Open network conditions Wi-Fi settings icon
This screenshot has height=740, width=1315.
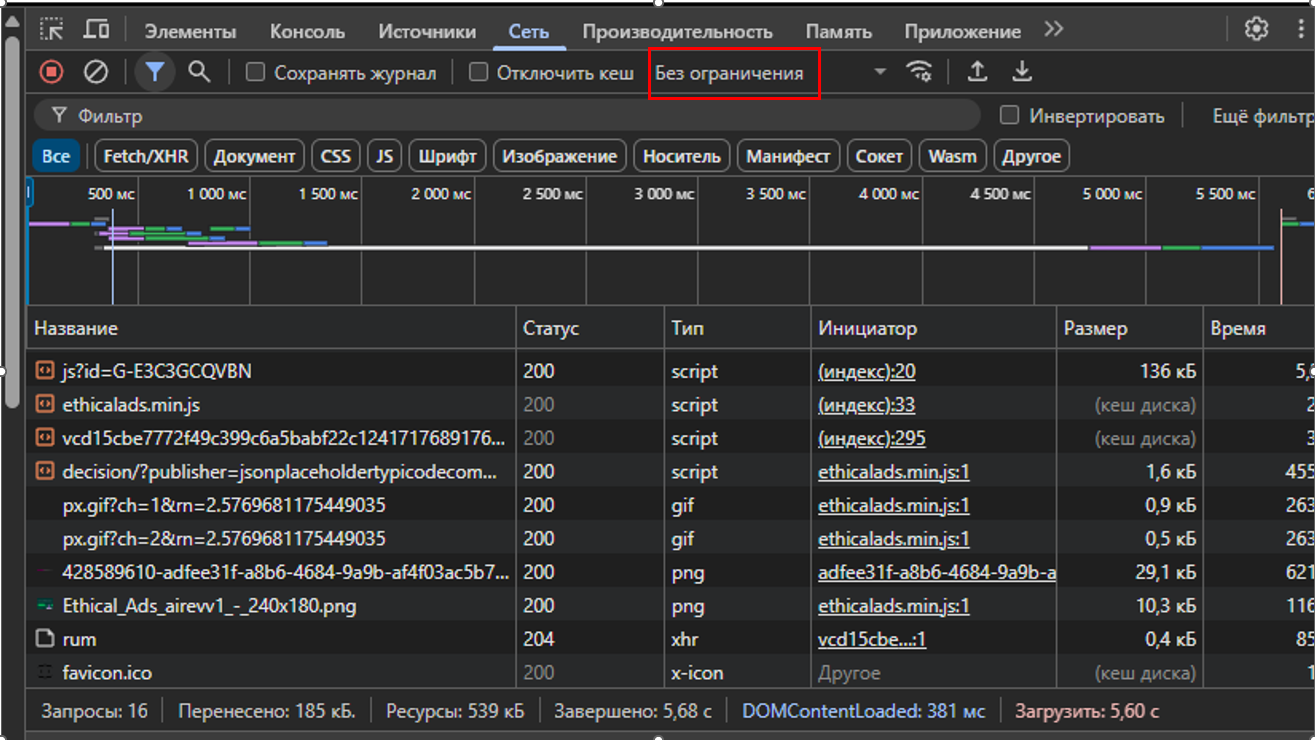pos(919,72)
